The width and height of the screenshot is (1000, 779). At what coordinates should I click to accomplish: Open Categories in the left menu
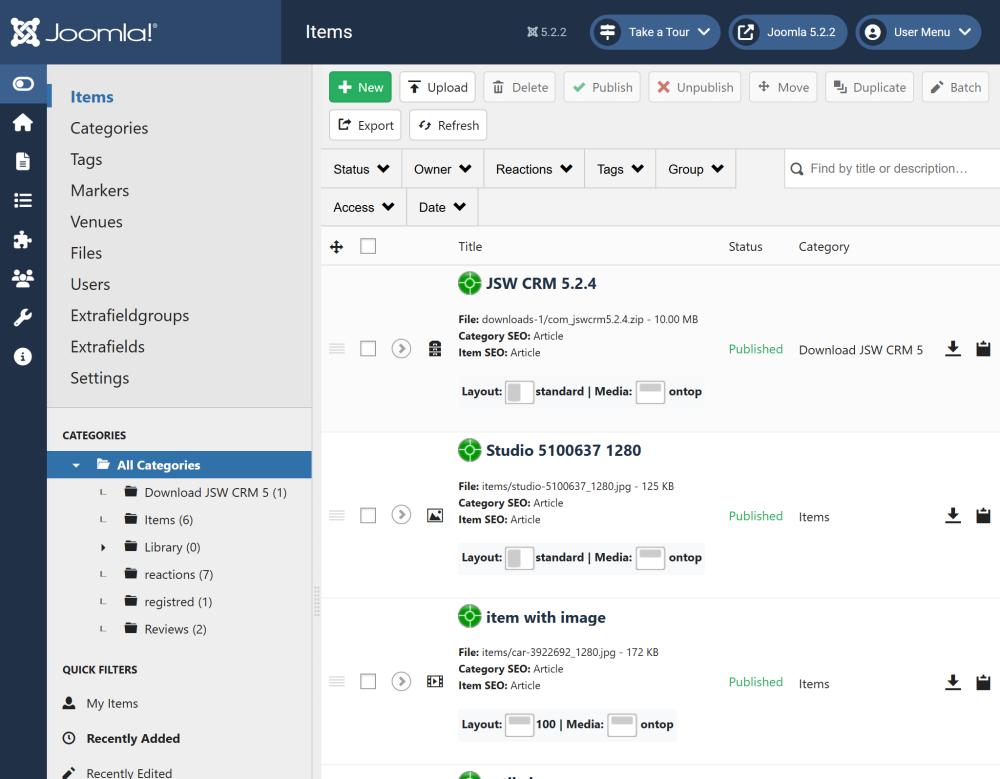click(109, 128)
